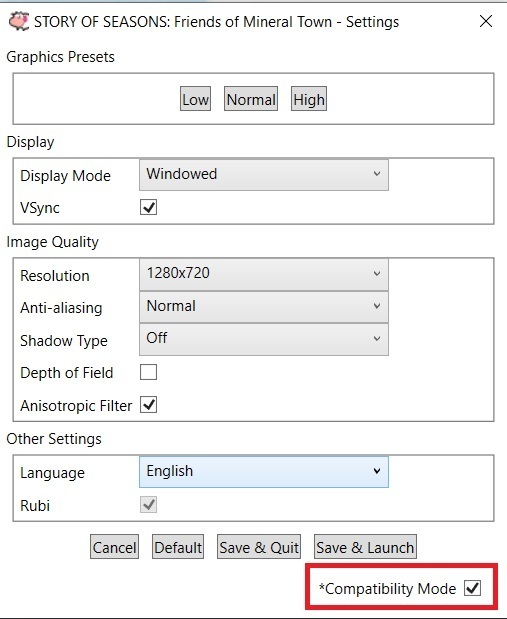The image size is (507, 619).
Task: Open the Anti-aliasing dropdown
Action: (264, 307)
